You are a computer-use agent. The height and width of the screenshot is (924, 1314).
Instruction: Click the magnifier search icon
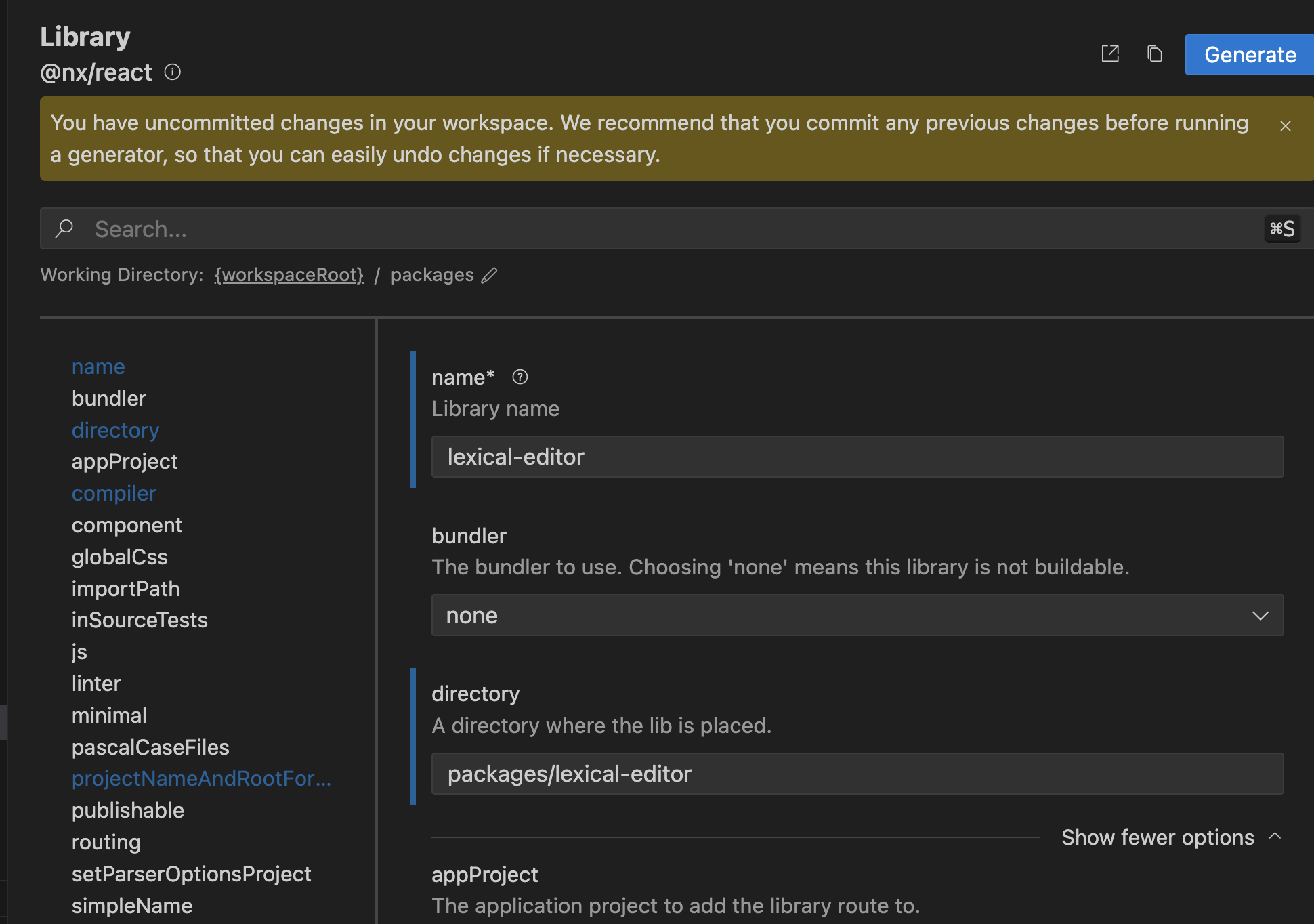64,229
